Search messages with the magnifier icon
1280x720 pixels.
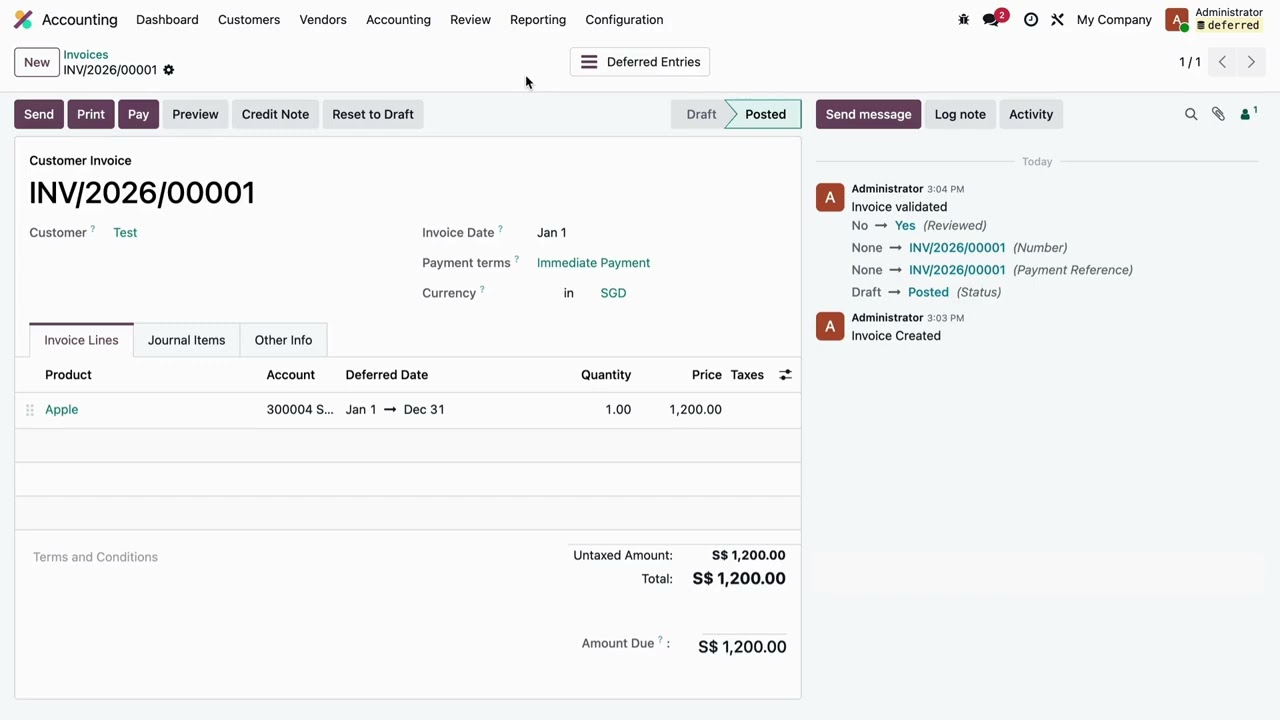[1191, 115]
